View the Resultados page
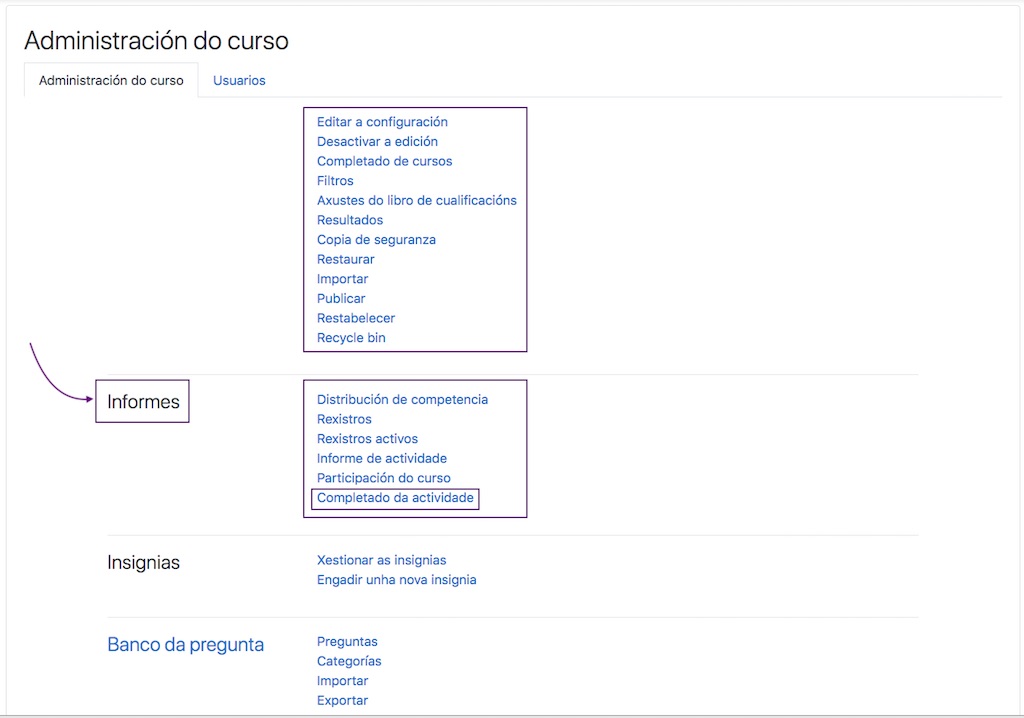The width and height of the screenshot is (1024, 718). tap(350, 219)
